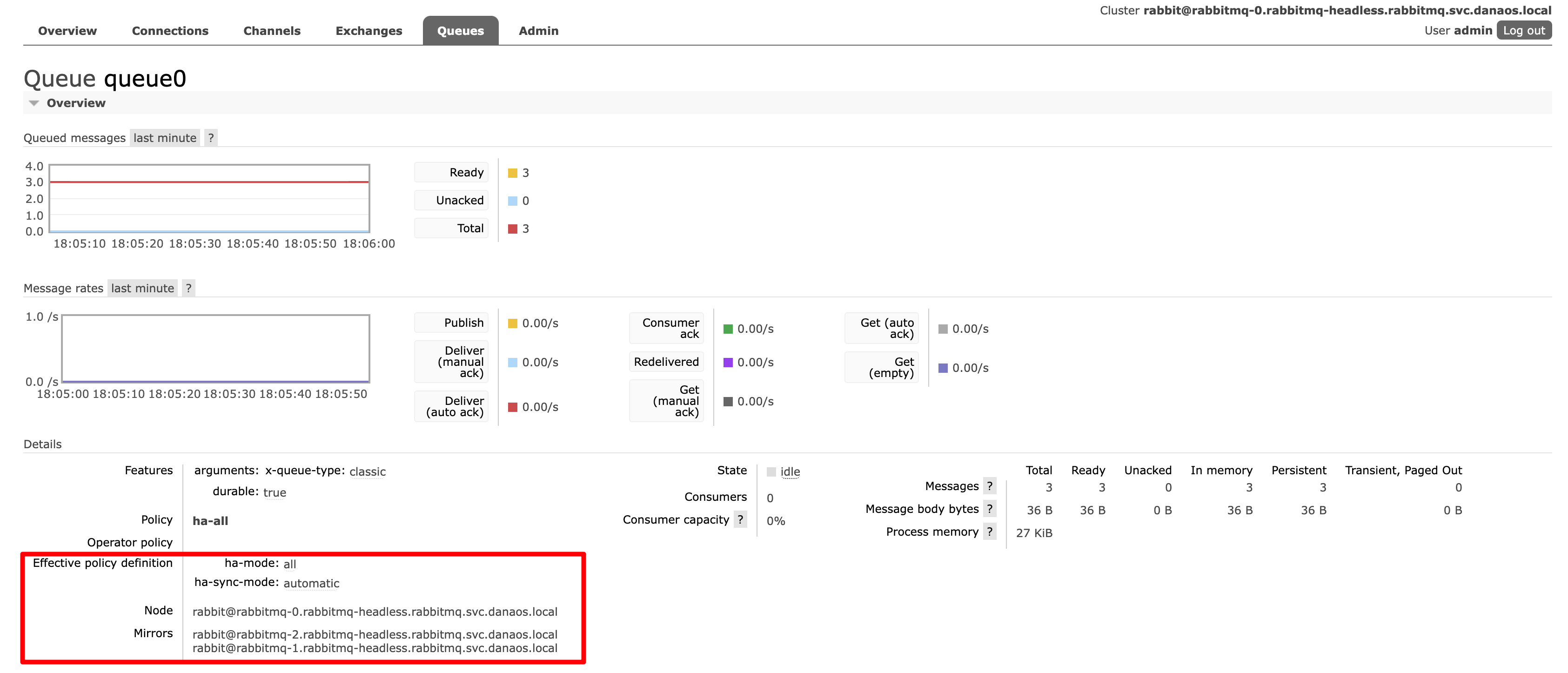Open the Channels tab
The height and width of the screenshot is (673, 1568).
pyautogui.click(x=271, y=30)
